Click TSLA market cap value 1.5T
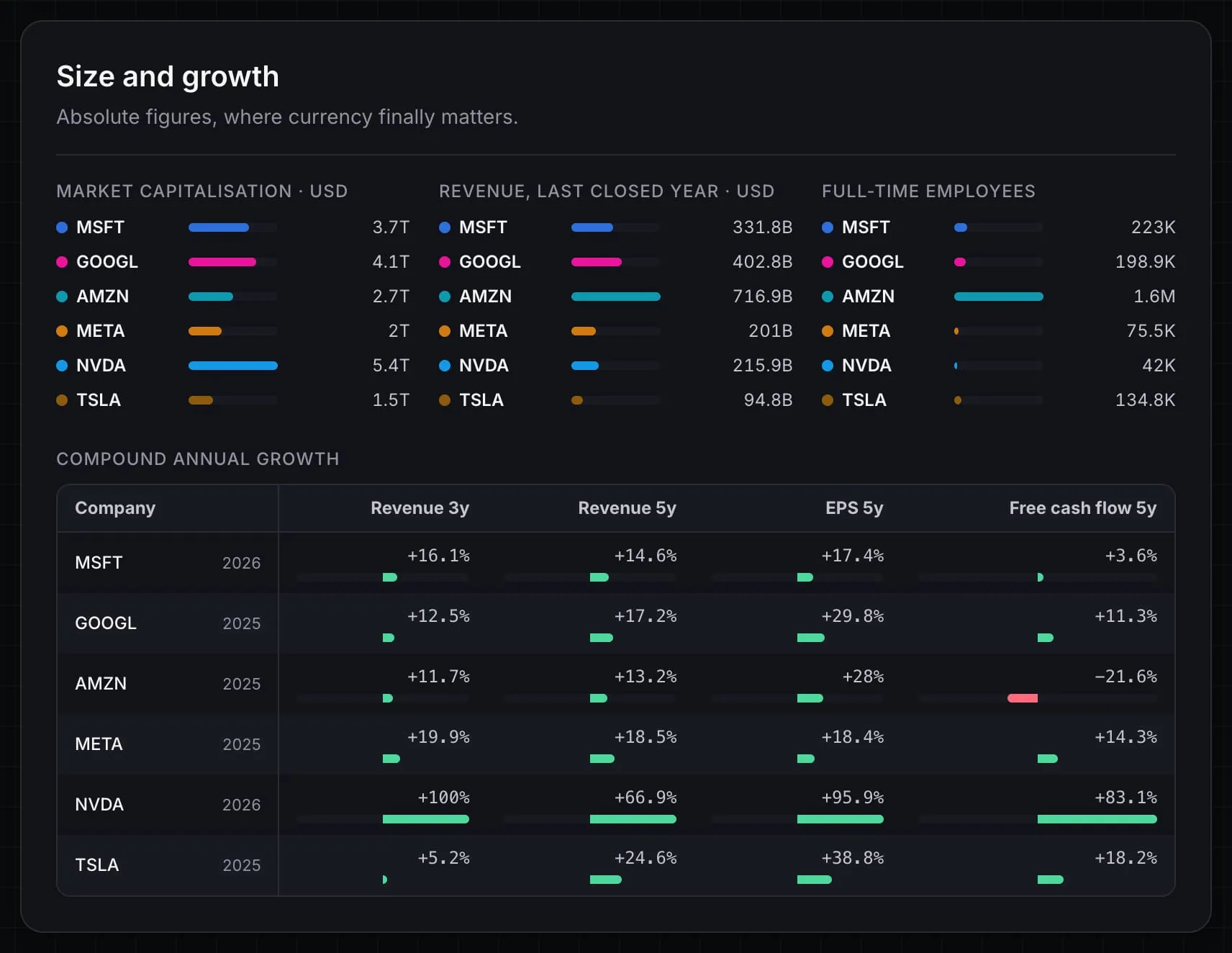This screenshot has width=1232, height=953. pyautogui.click(x=391, y=400)
